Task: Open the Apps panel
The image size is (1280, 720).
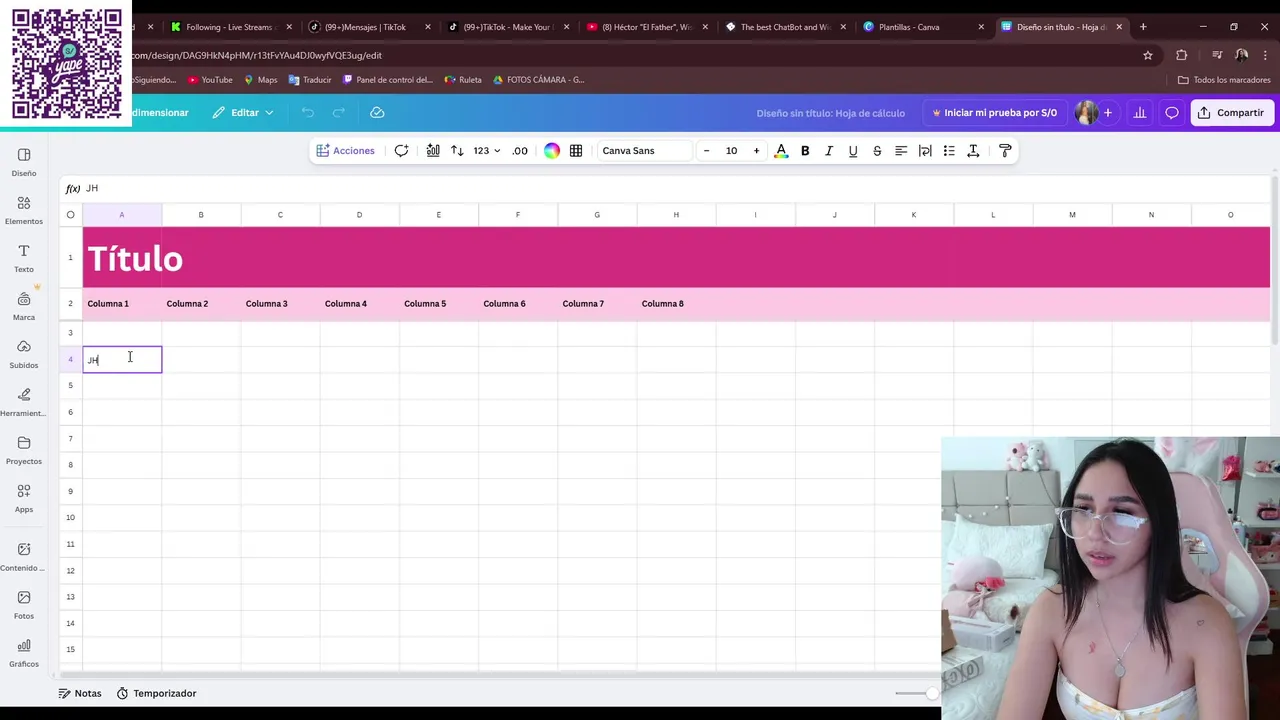Action: coord(24,498)
